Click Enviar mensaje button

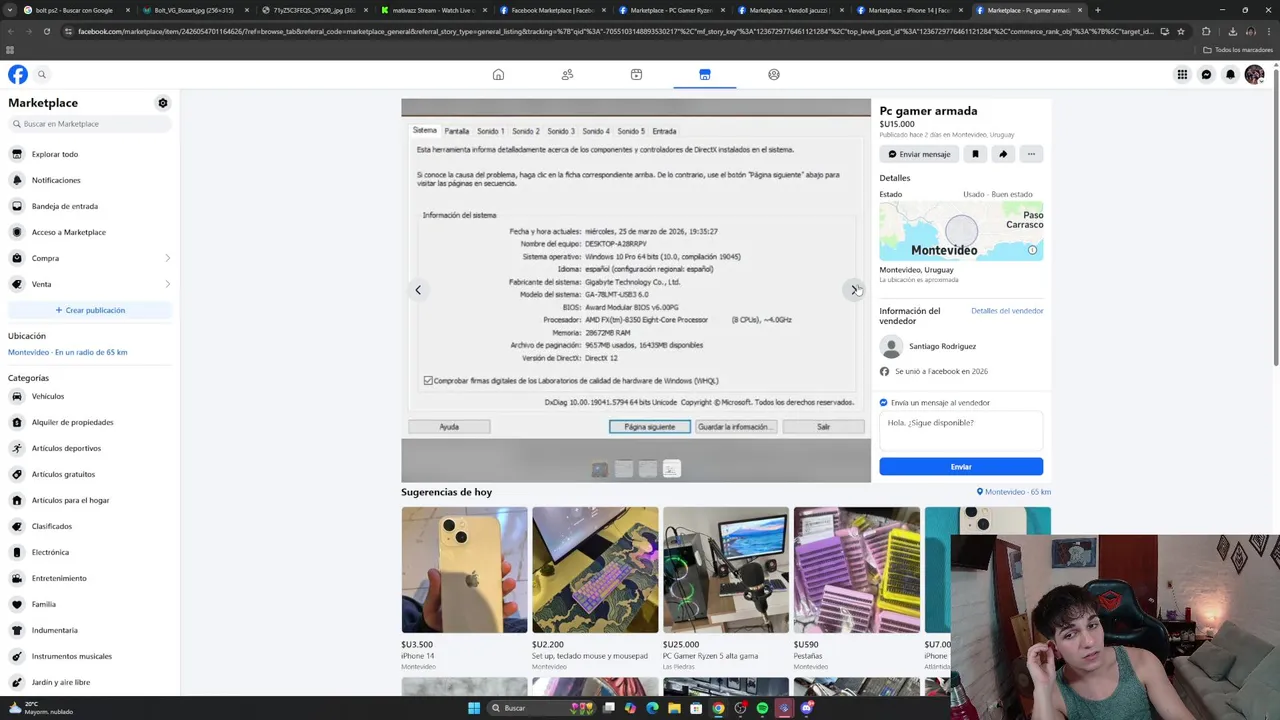point(919,154)
